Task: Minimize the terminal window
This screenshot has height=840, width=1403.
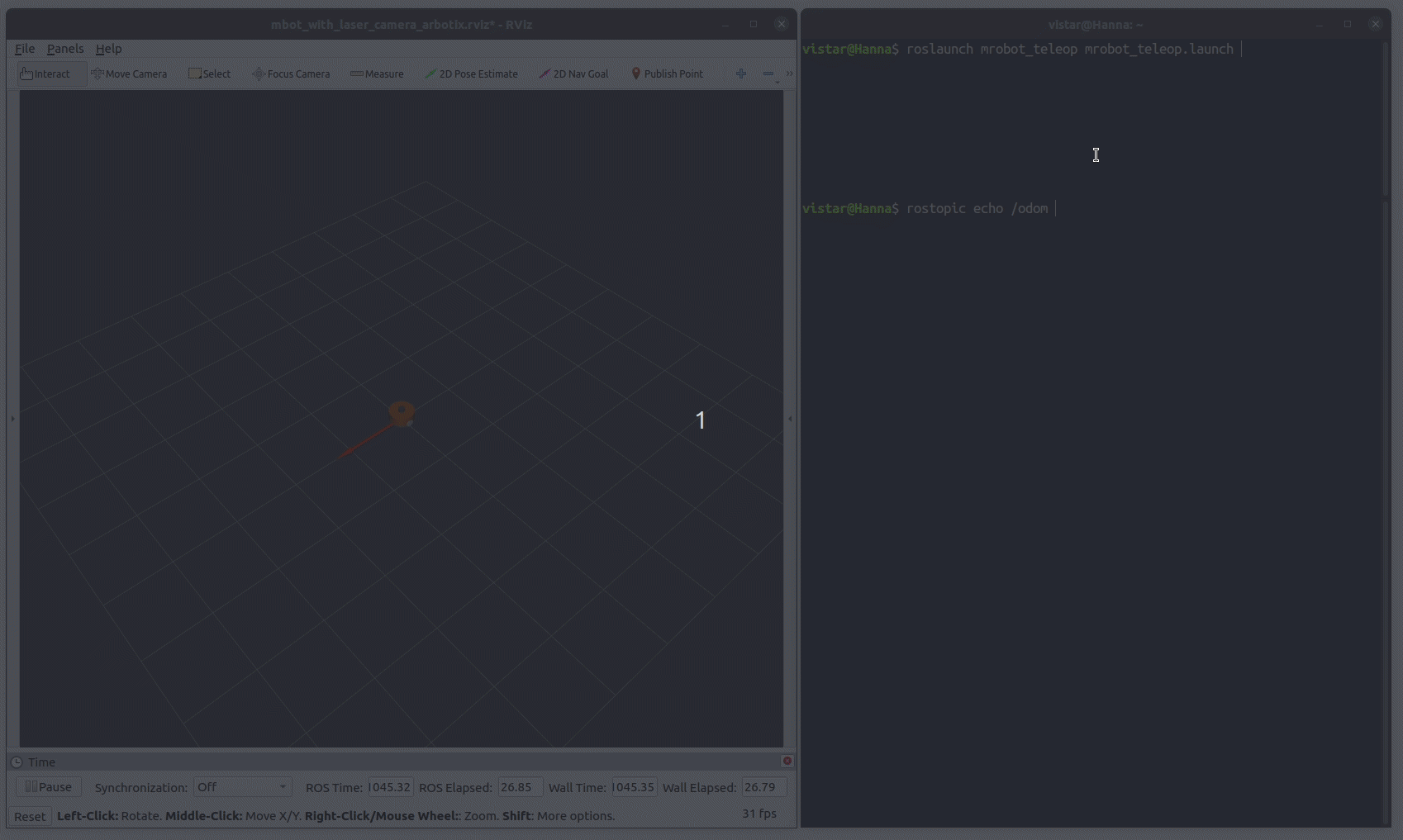Action: coord(1320,25)
